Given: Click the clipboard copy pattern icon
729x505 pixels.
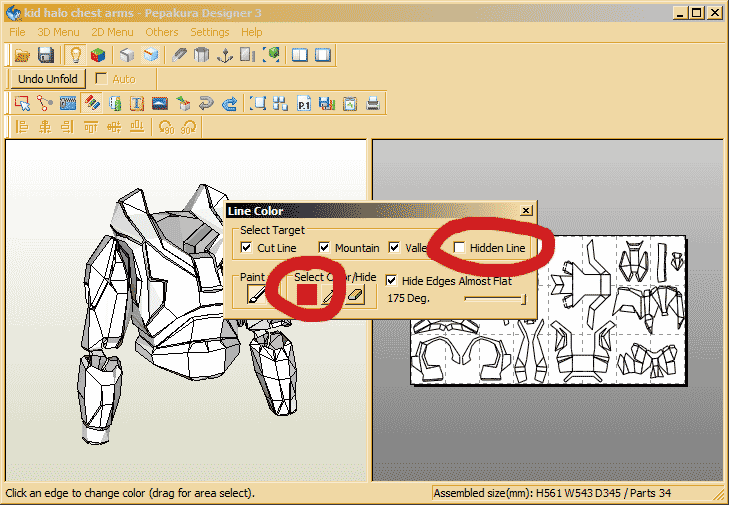Looking at the screenshot, I should (350, 103).
